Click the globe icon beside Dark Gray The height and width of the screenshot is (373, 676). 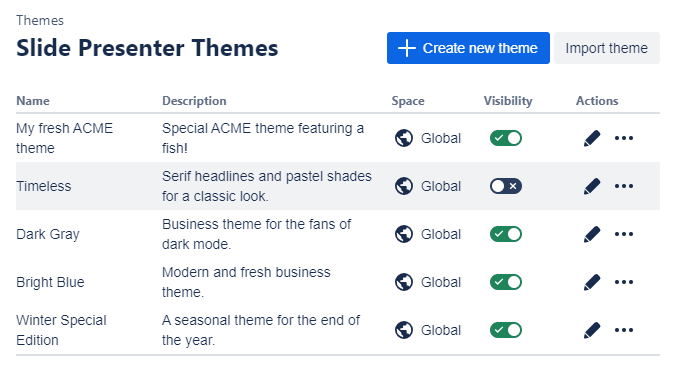(x=404, y=234)
